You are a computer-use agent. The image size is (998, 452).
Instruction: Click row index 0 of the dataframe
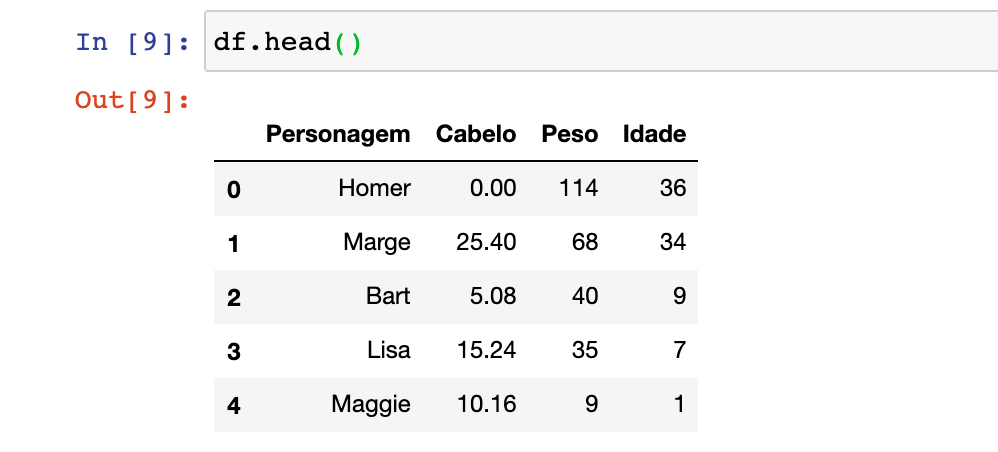click(233, 189)
